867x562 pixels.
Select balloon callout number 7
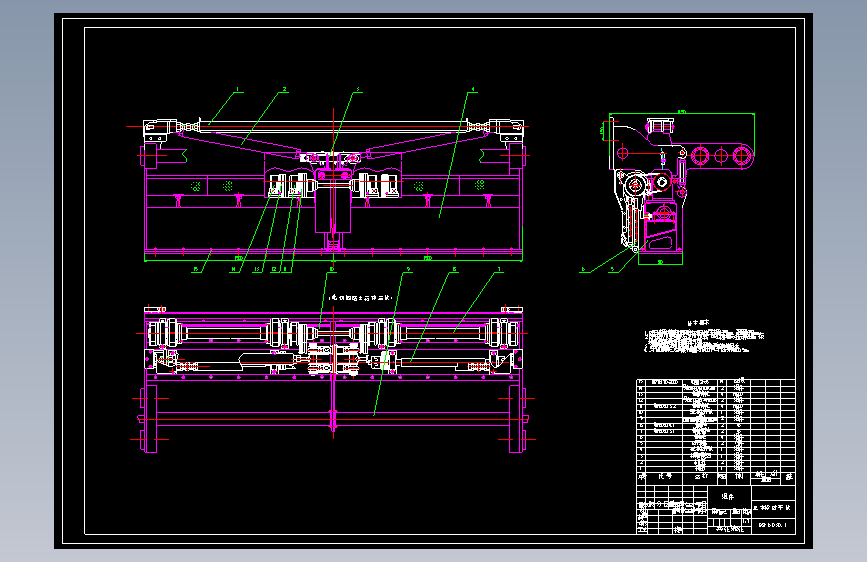point(499,269)
